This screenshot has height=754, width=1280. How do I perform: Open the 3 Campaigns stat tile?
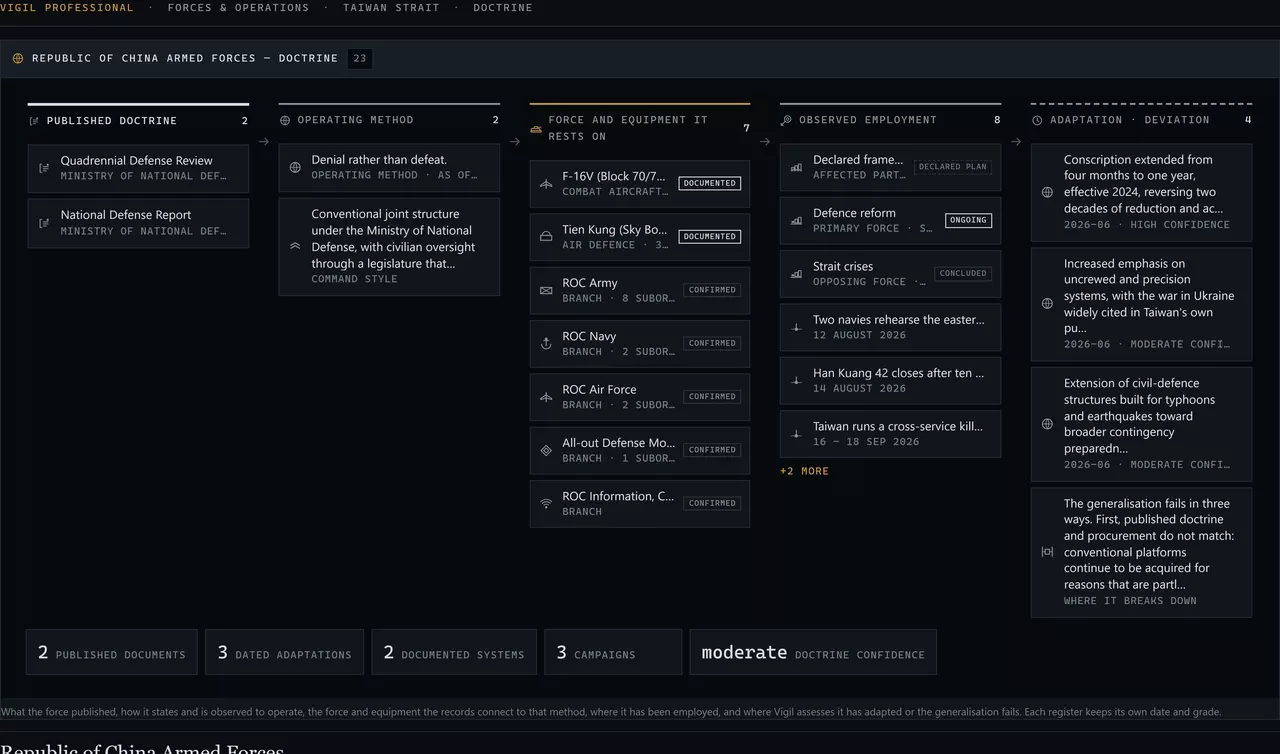point(613,652)
